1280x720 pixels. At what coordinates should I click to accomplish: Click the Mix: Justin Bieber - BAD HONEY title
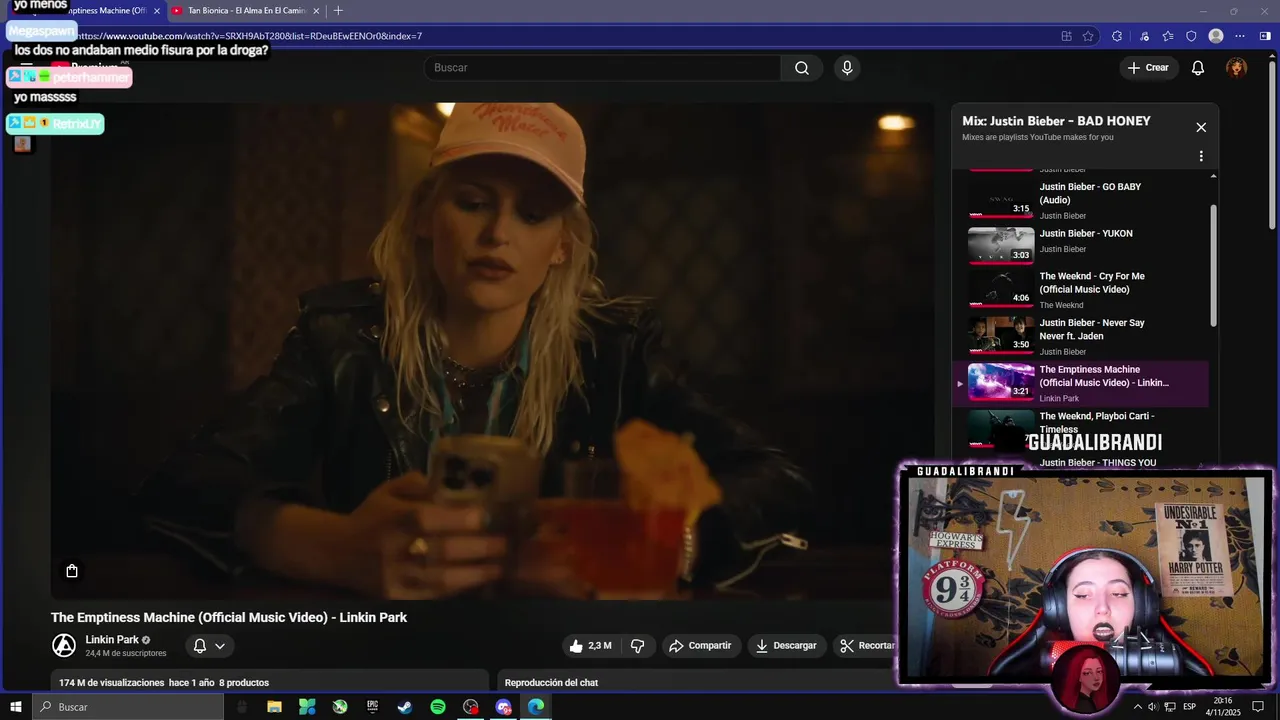tap(1056, 121)
